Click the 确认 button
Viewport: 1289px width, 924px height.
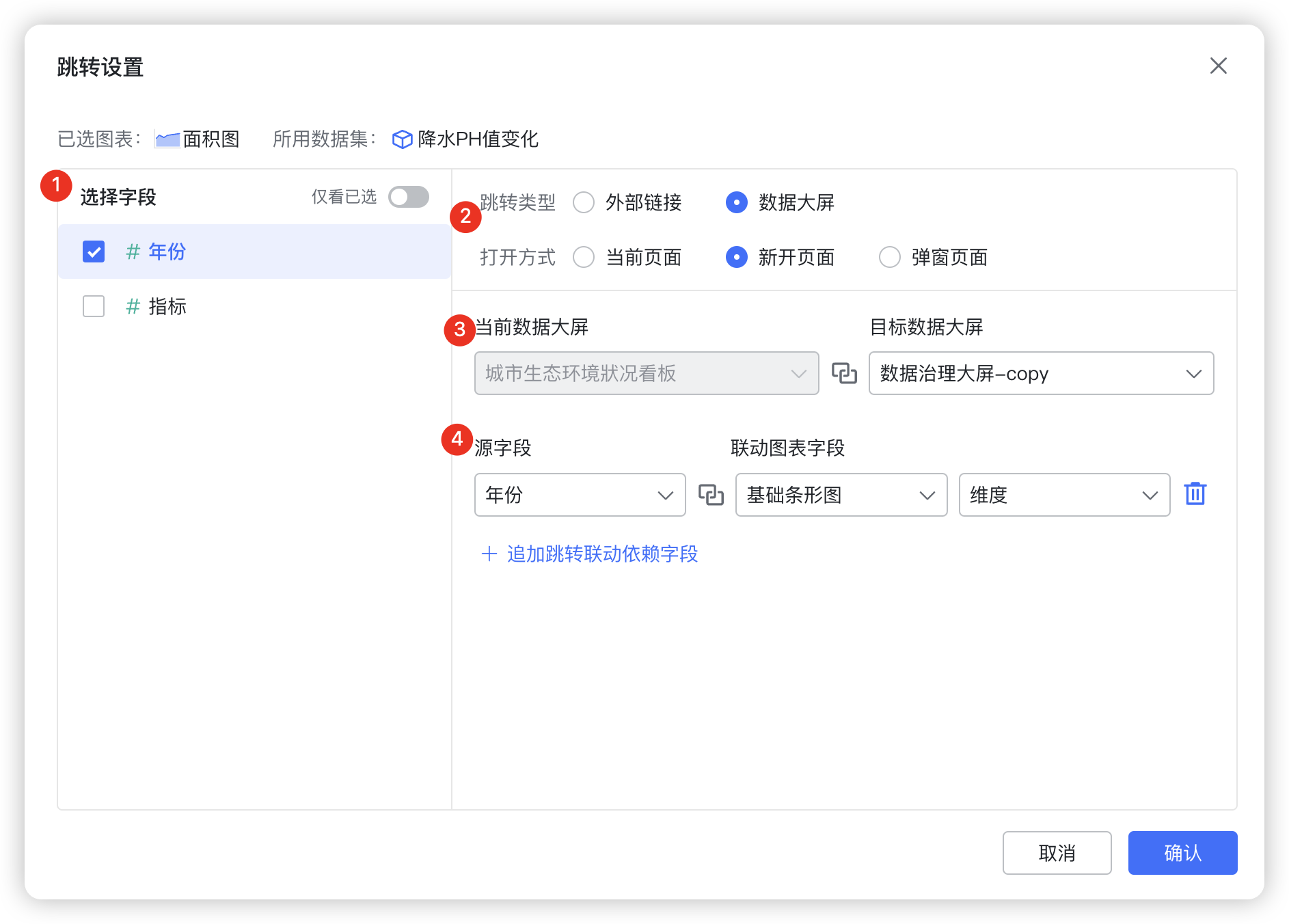1182,853
